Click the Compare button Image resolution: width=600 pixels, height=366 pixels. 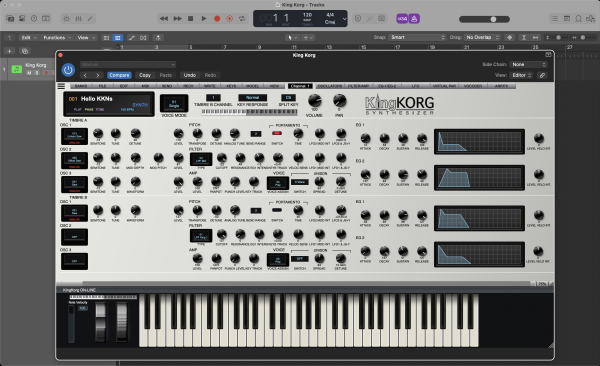pos(119,75)
